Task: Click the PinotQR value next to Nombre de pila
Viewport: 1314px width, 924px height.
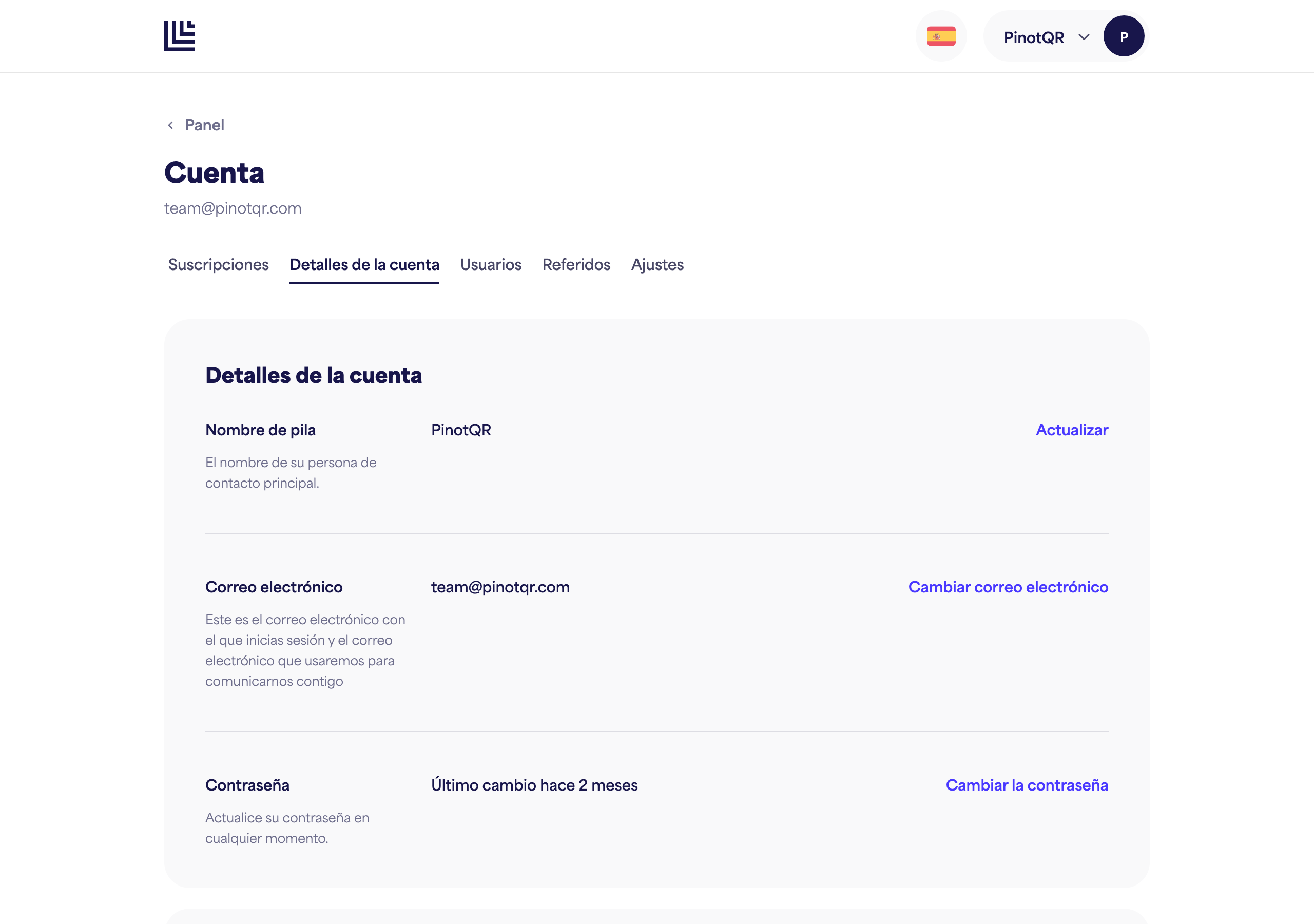Action: tap(461, 430)
